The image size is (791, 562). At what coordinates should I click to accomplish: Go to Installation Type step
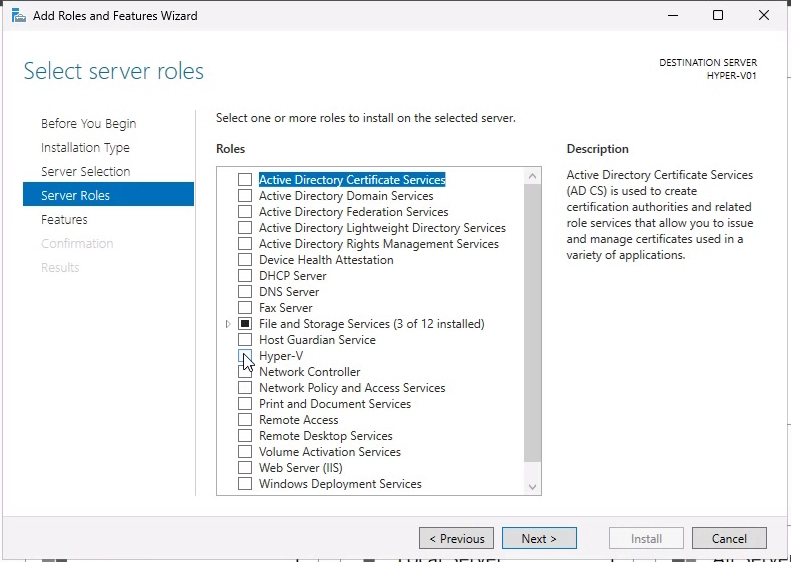[85, 148]
